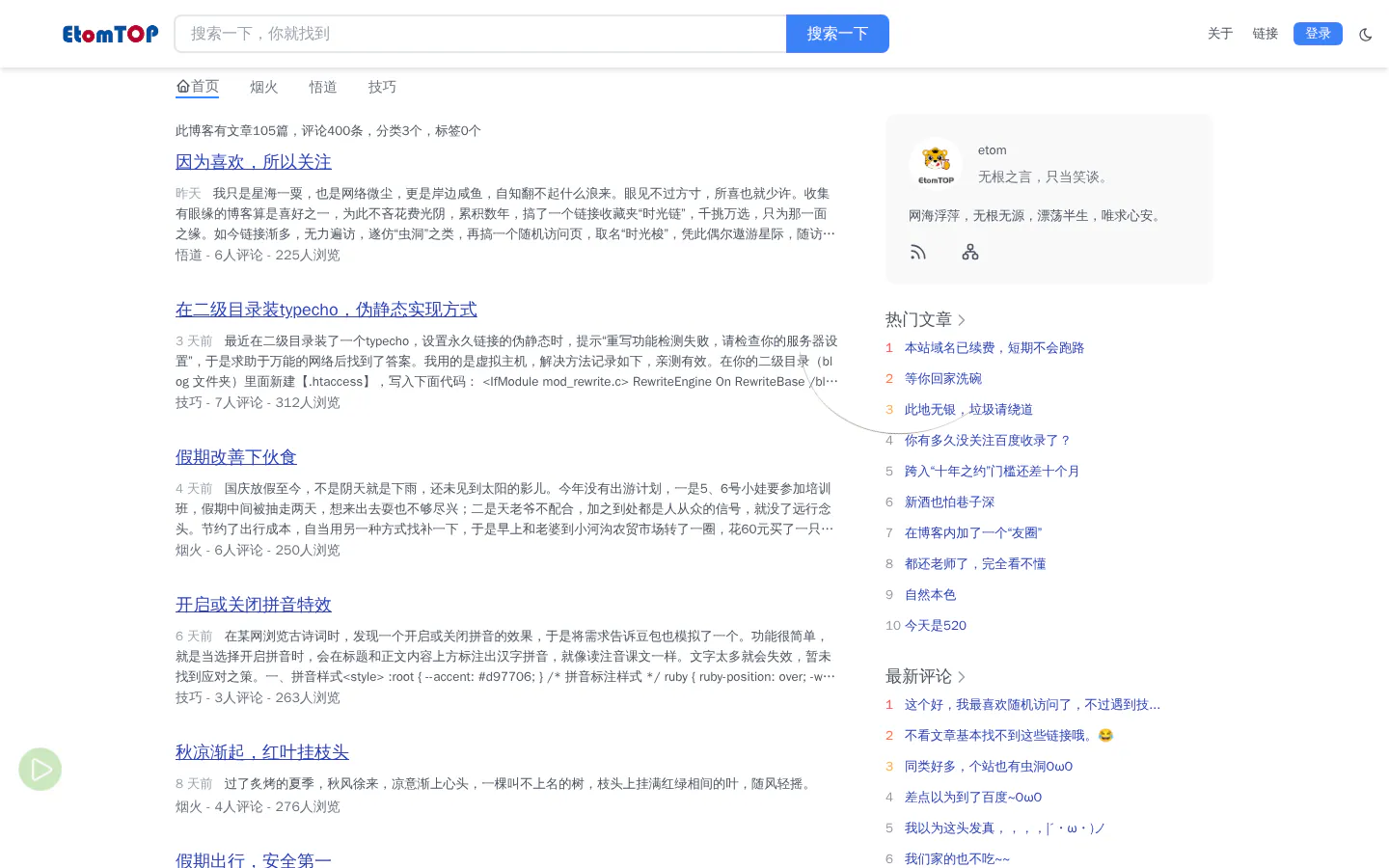Open hot article 新酒也怕巷子深
The image size is (1389, 868).
949,502
